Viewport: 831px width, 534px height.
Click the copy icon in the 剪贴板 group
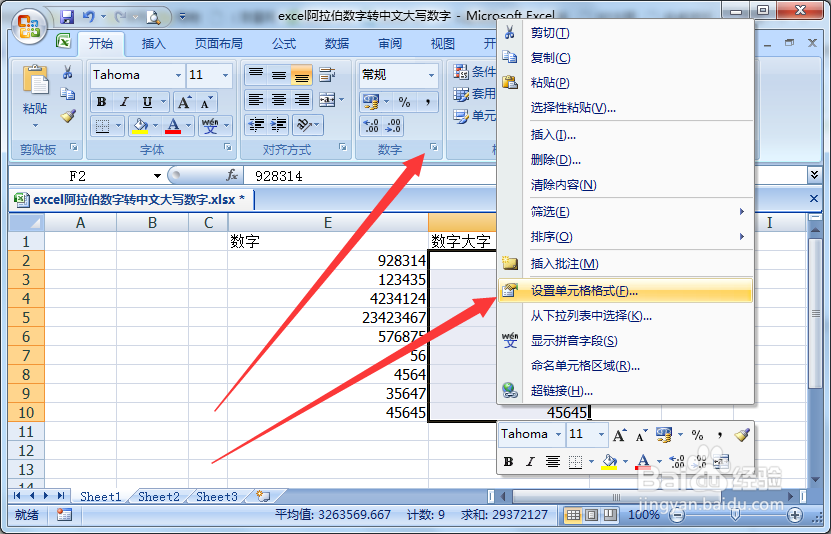pos(67,94)
